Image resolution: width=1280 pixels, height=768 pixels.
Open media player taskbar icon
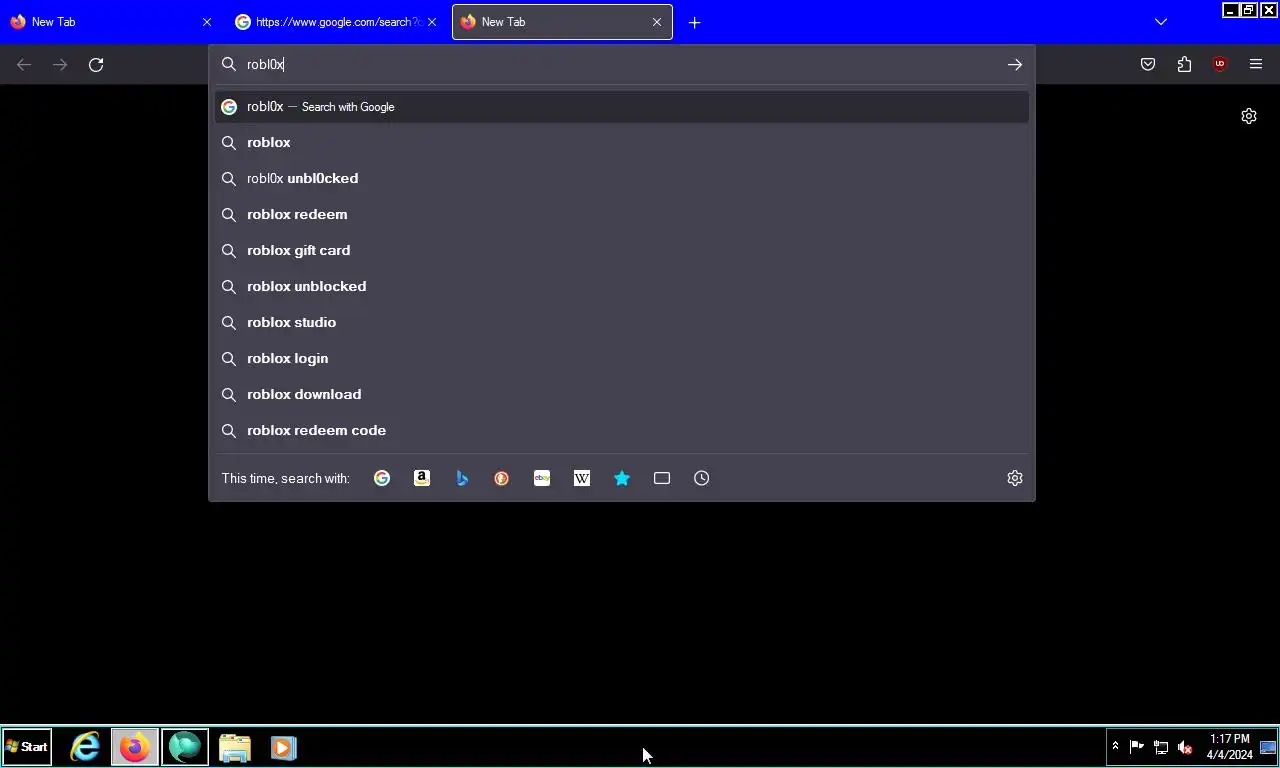pyautogui.click(x=284, y=747)
